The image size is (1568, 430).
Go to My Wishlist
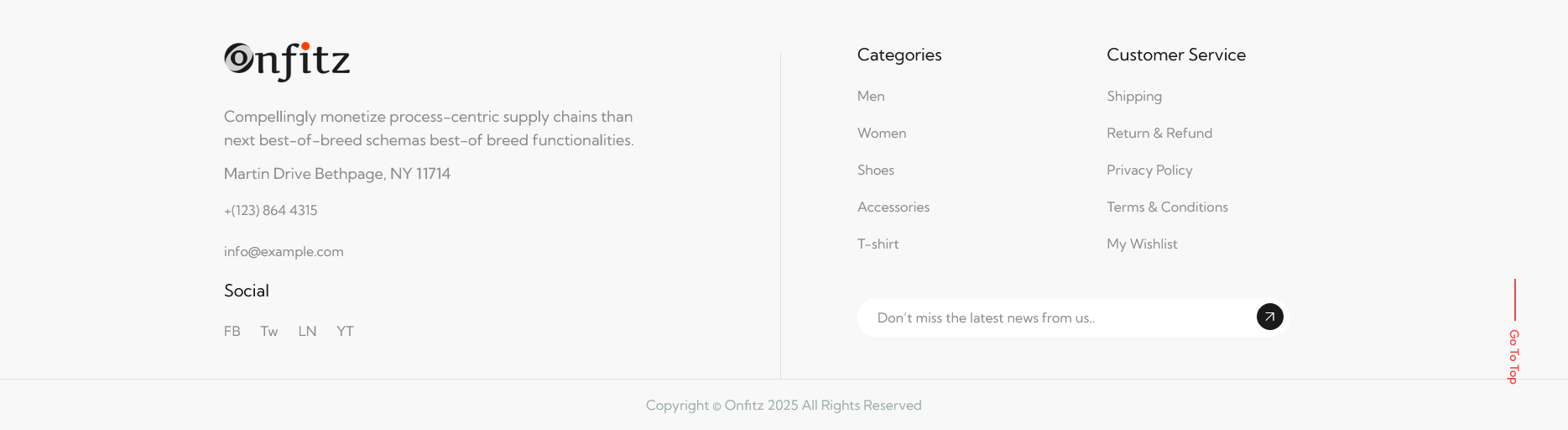[x=1142, y=244]
